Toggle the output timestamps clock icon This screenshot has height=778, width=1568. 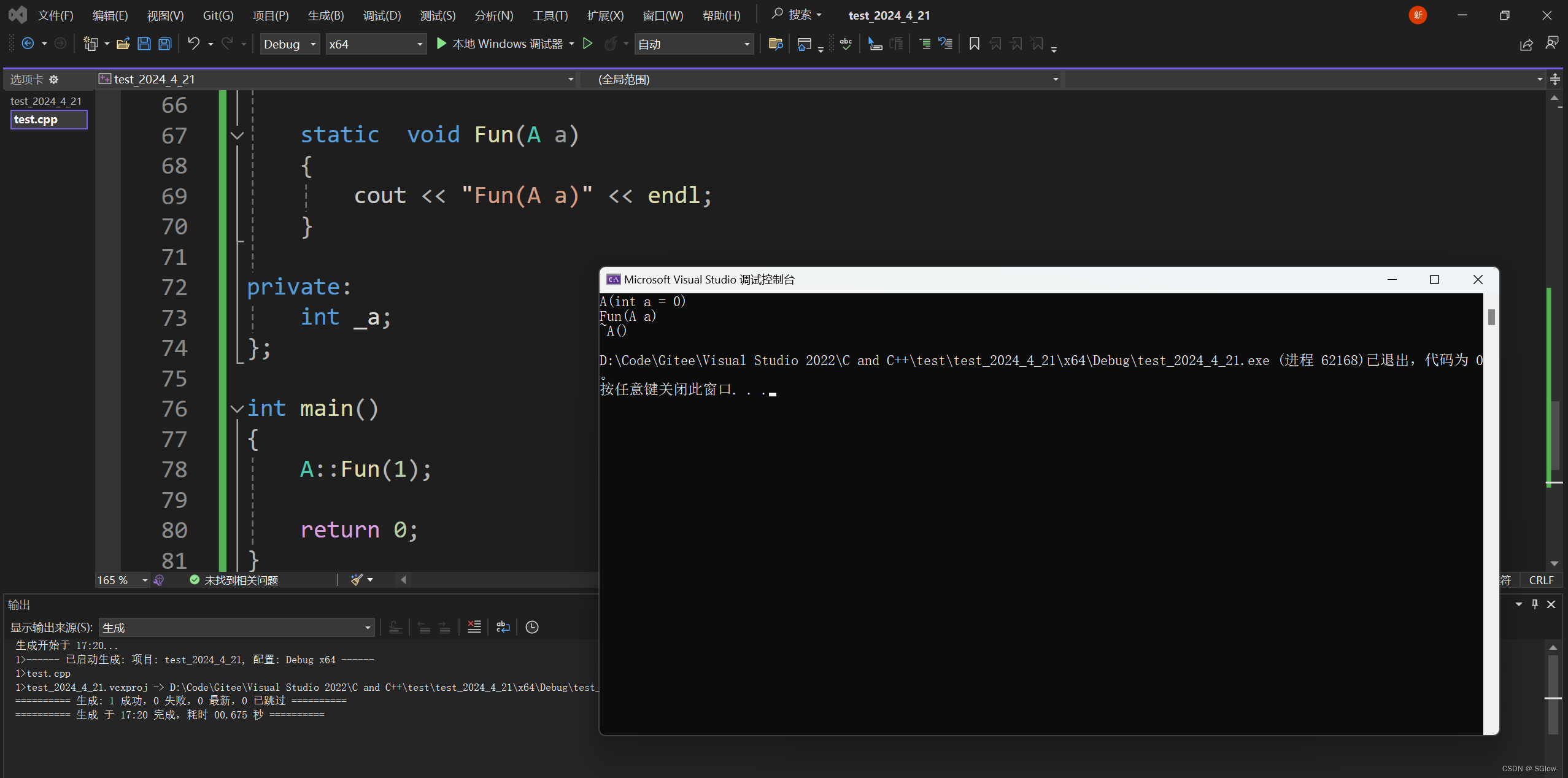tap(532, 627)
